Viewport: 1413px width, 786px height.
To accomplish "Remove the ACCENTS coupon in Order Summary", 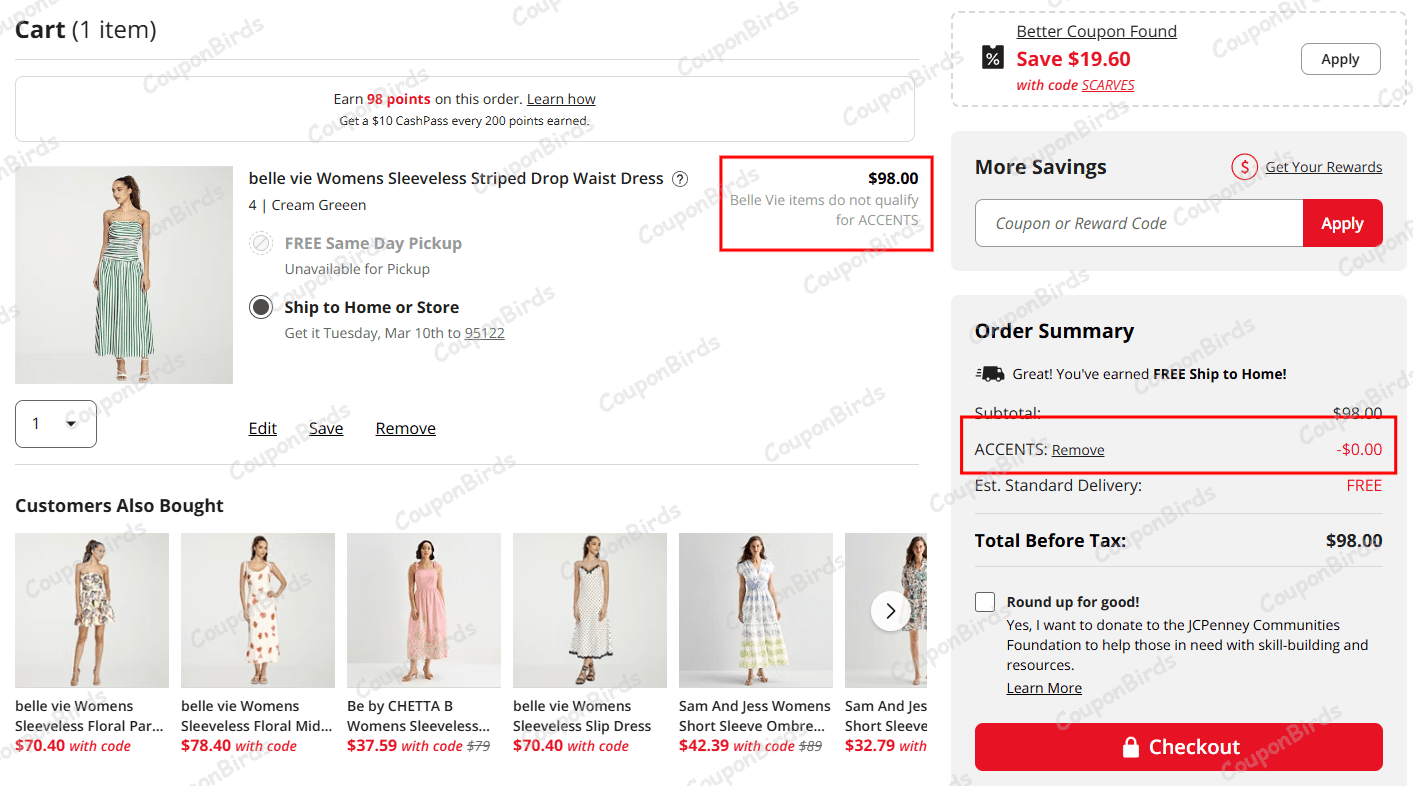I will (x=1078, y=450).
